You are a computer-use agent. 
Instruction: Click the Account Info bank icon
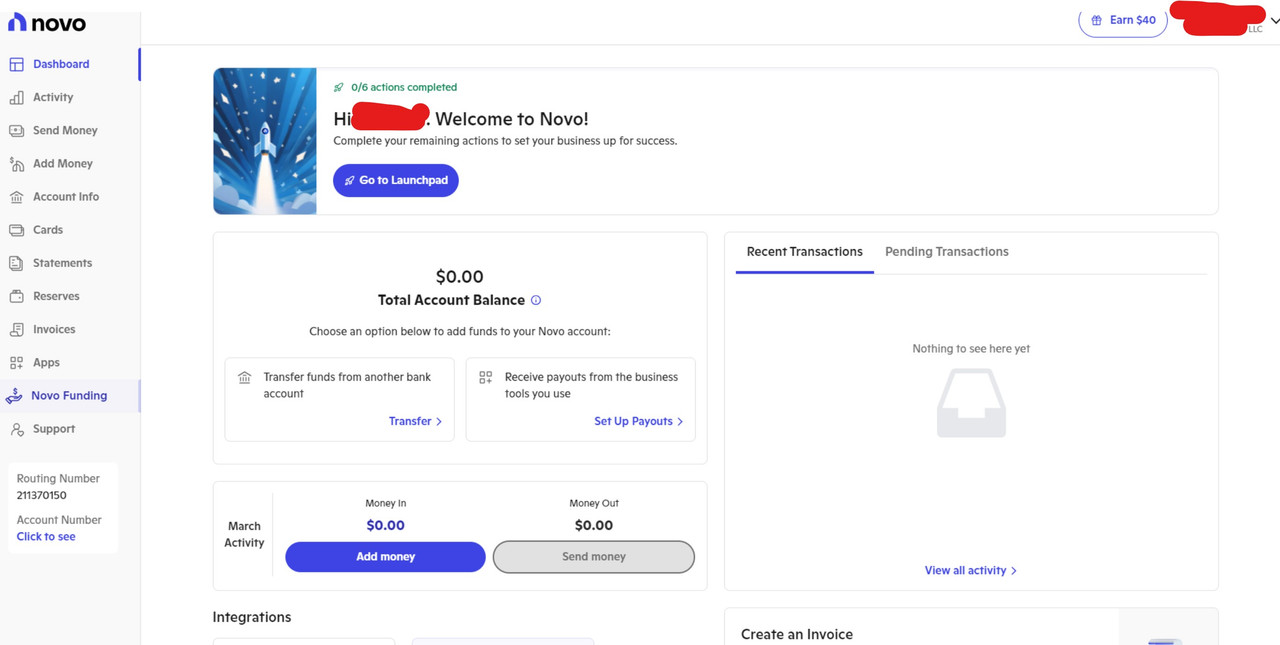click(x=16, y=197)
